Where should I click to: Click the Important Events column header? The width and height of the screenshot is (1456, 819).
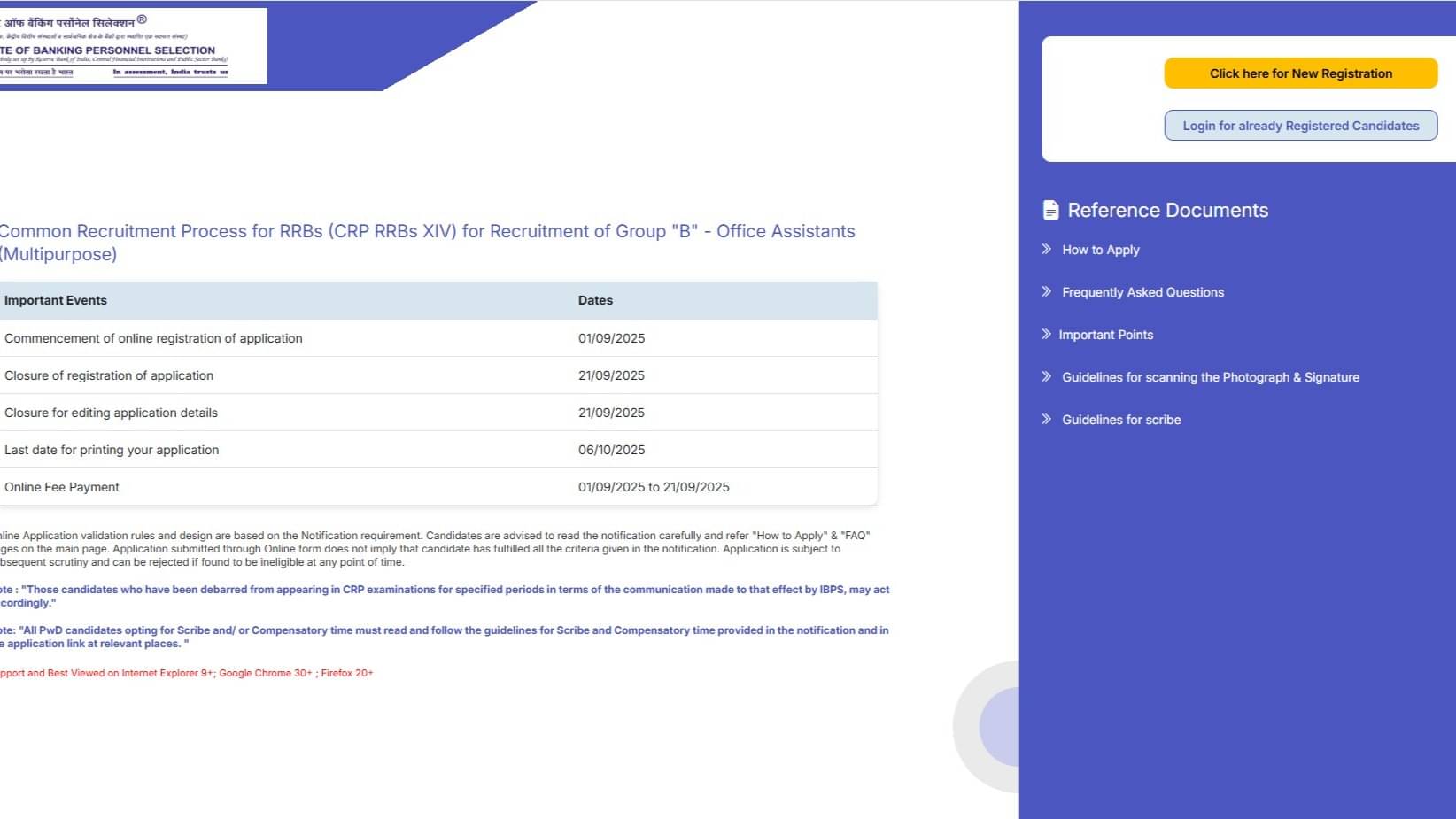click(x=56, y=300)
